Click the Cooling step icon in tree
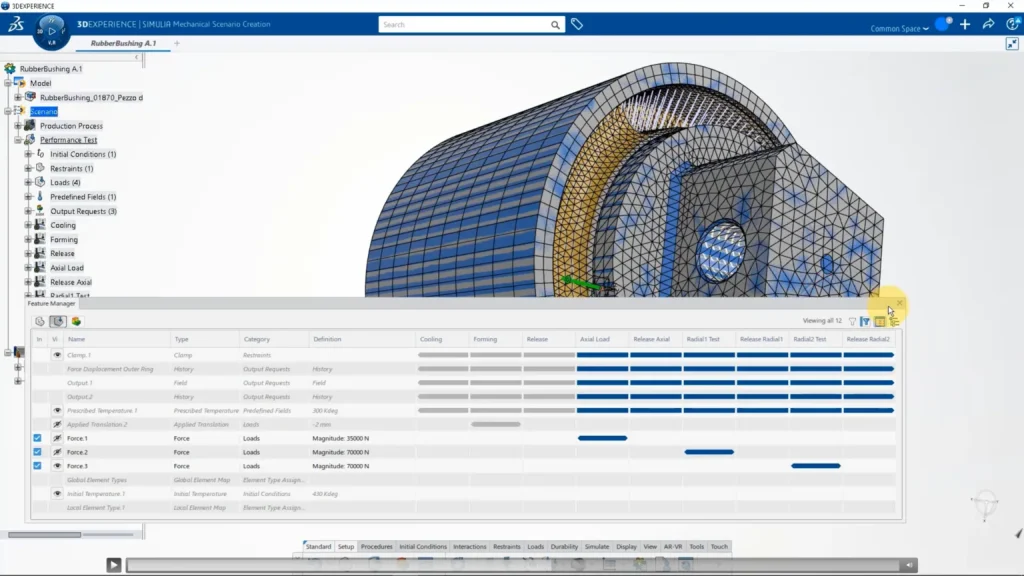This screenshot has height=576, width=1024. point(40,225)
